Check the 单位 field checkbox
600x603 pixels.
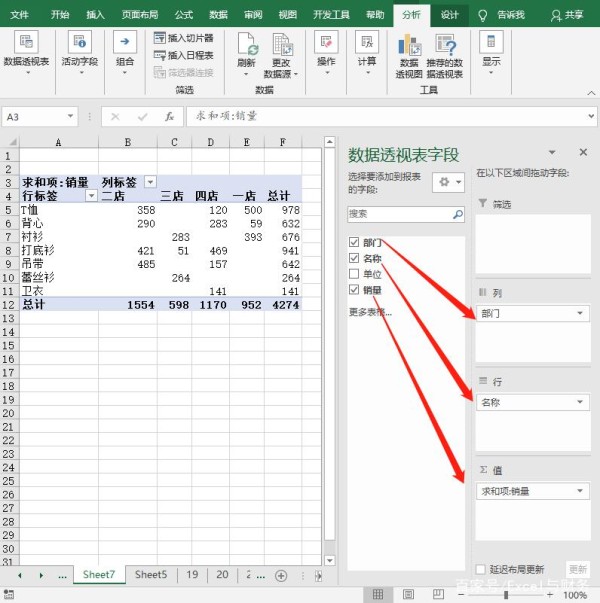[x=354, y=274]
